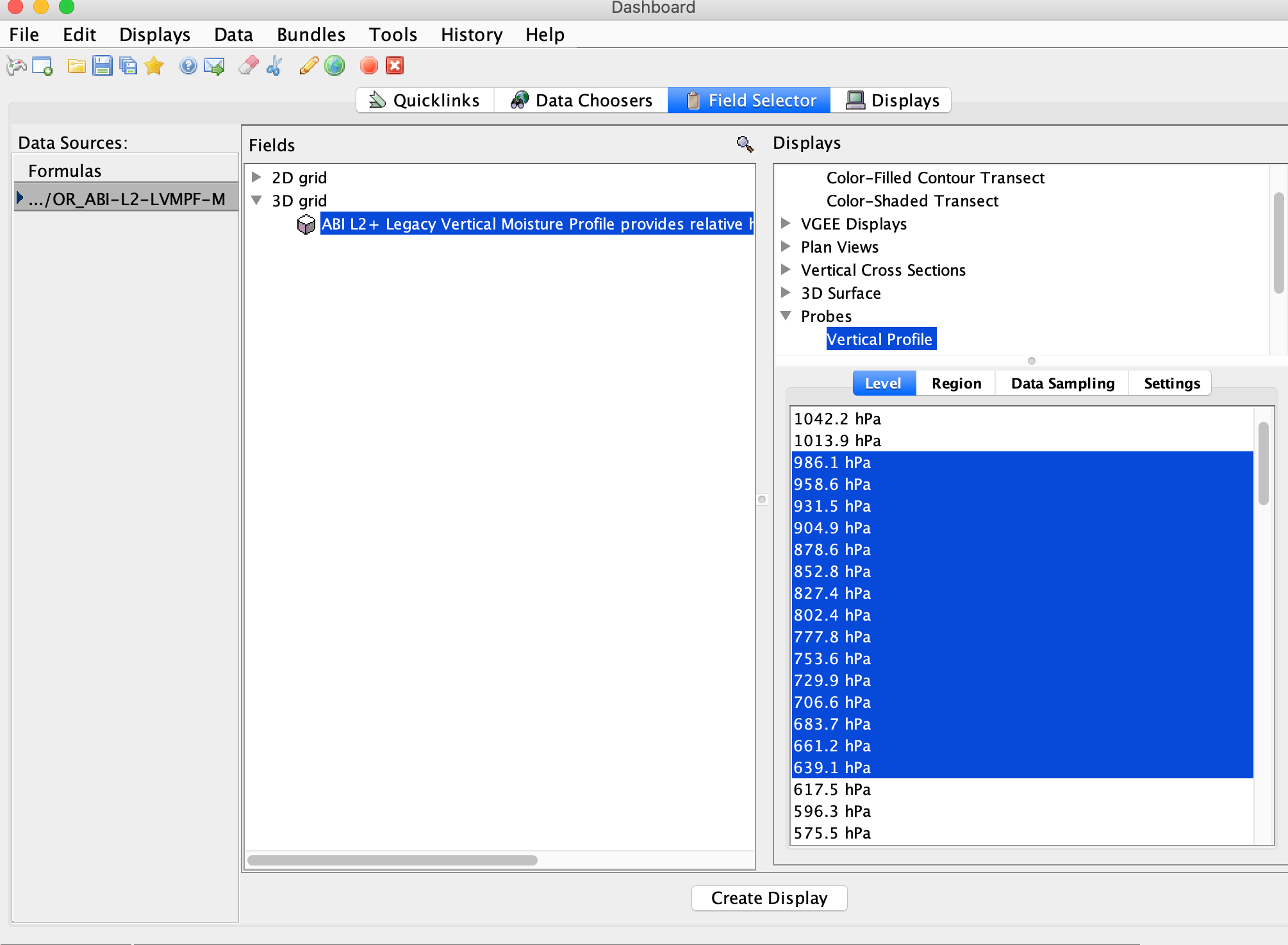1288x945 pixels.
Task: Open the Bundles menu
Action: (311, 35)
